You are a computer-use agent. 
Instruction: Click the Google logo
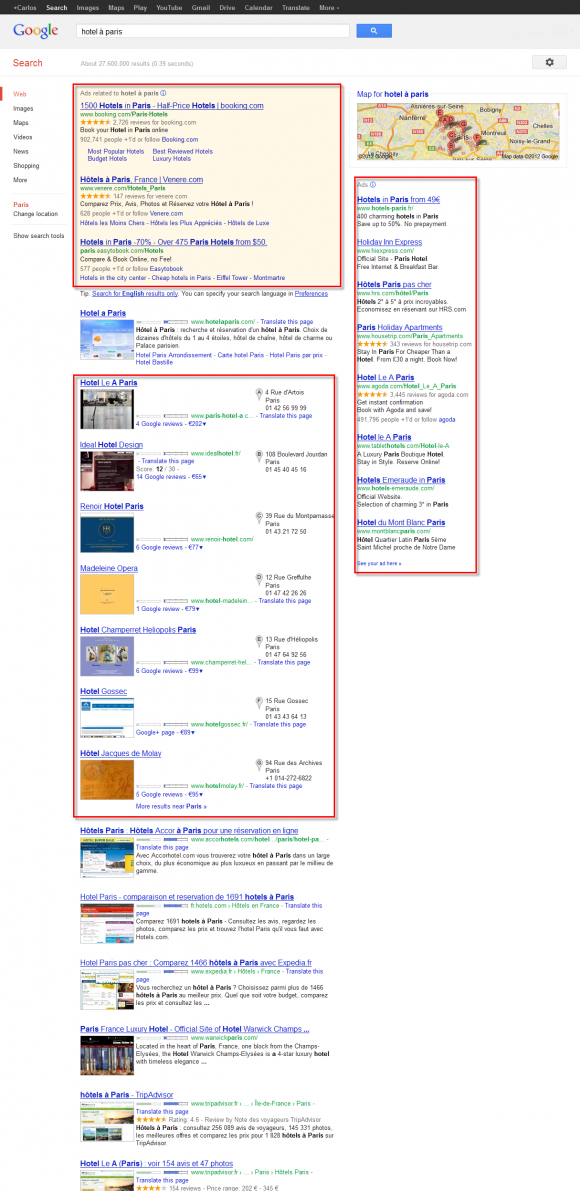pos(36,31)
